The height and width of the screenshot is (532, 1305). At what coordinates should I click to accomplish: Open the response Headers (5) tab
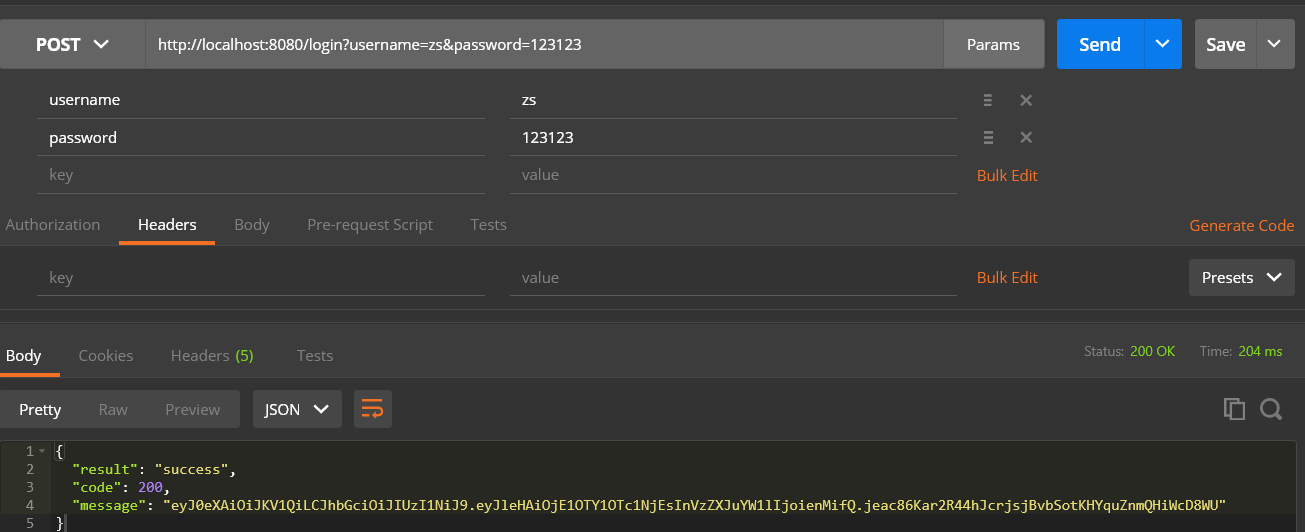click(x=212, y=356)
